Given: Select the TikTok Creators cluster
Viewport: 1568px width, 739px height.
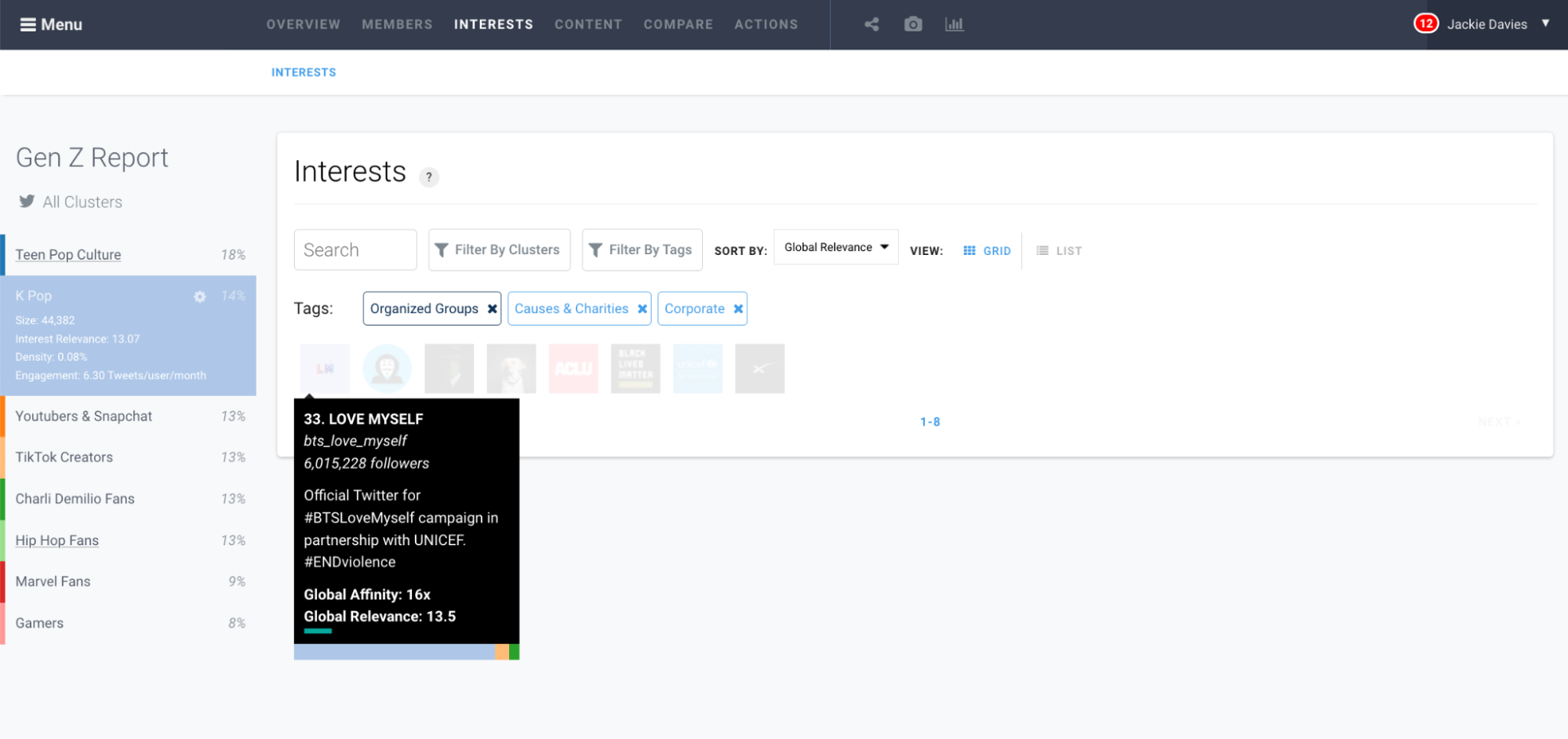Looking at the screenshot, I should pos(129,457).
